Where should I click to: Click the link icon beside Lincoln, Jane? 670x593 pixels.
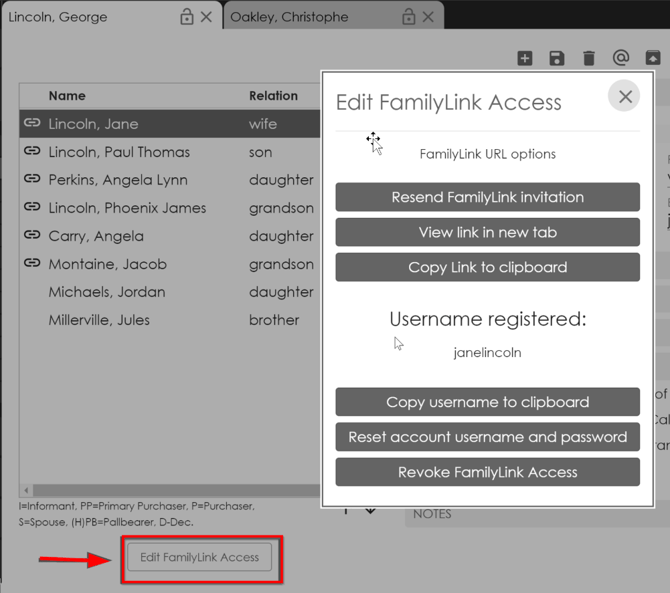tap(32, 123)
